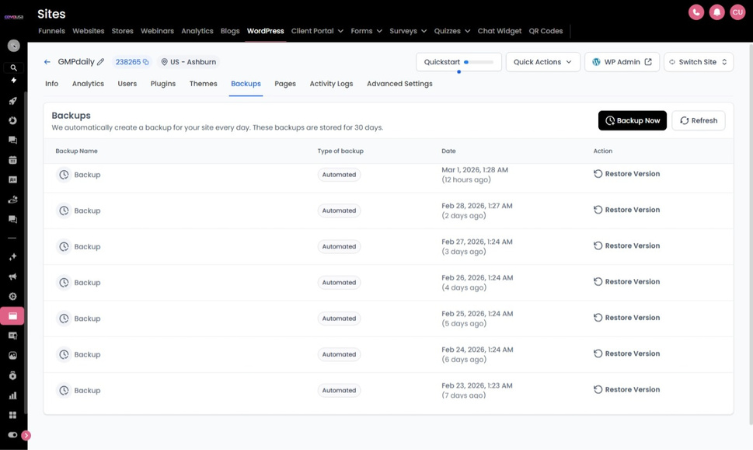This screenshot has height=450, width=753.
Task: Open the Activity Logs tab
Action: (331, 84)
